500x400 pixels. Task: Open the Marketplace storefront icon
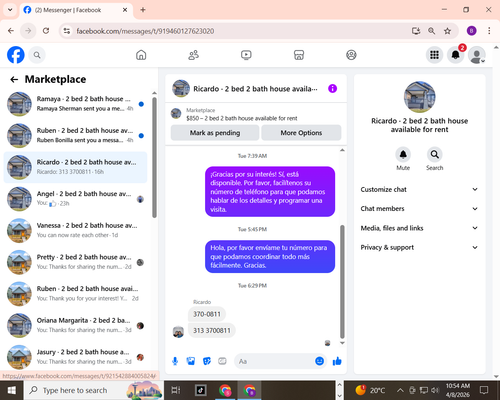tap(299, 55)
